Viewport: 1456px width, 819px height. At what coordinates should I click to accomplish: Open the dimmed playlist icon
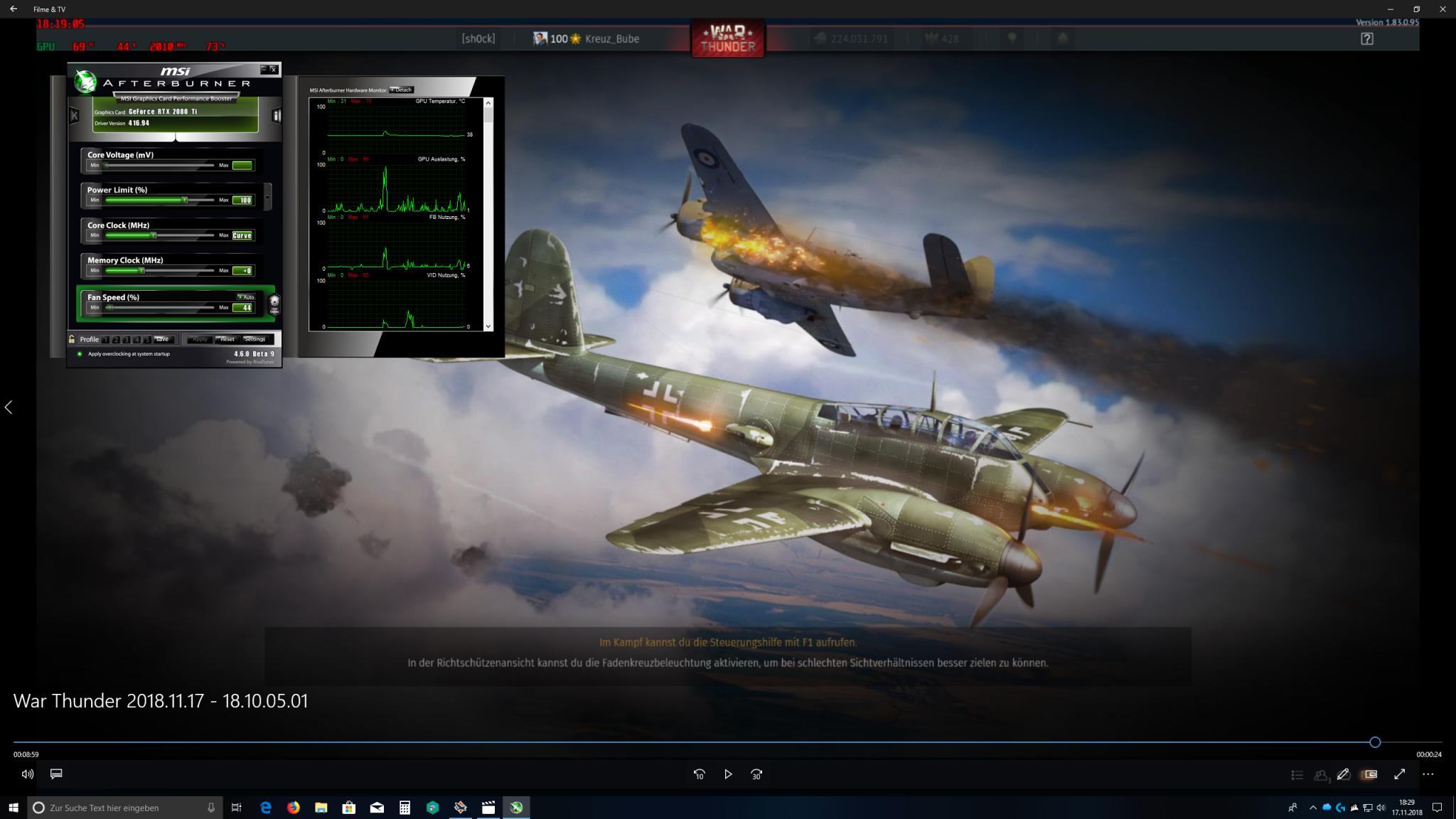click(1297, 775)
